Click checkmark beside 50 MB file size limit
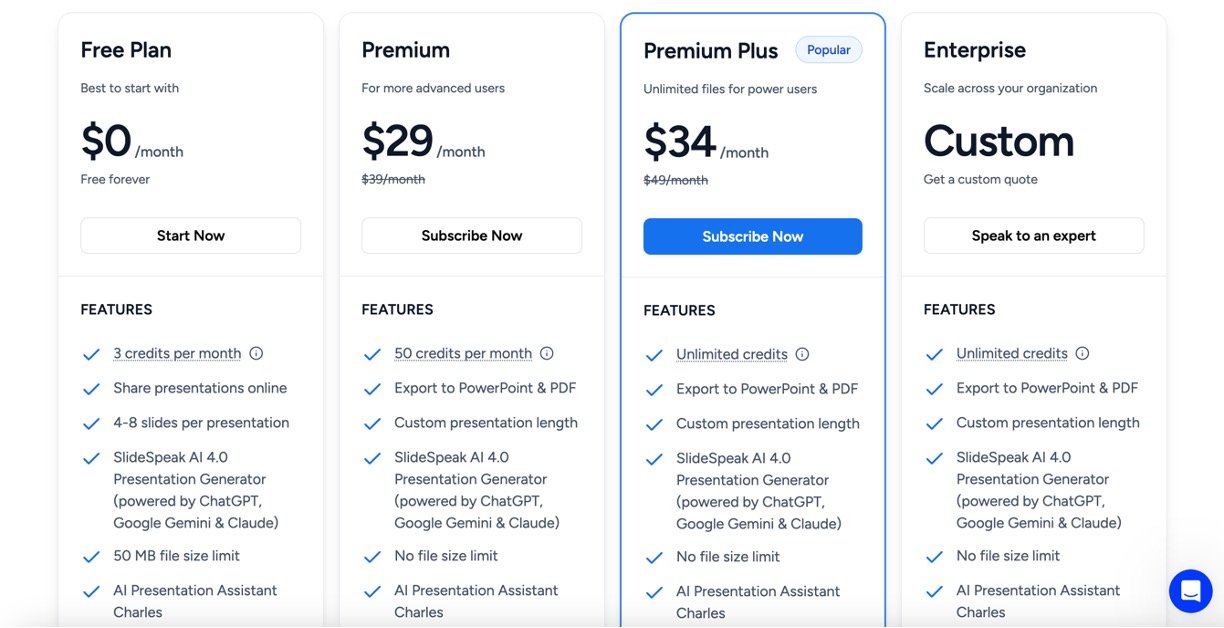Image resolution: width=1224 pixels, height=628 pixels. (91, 557)
